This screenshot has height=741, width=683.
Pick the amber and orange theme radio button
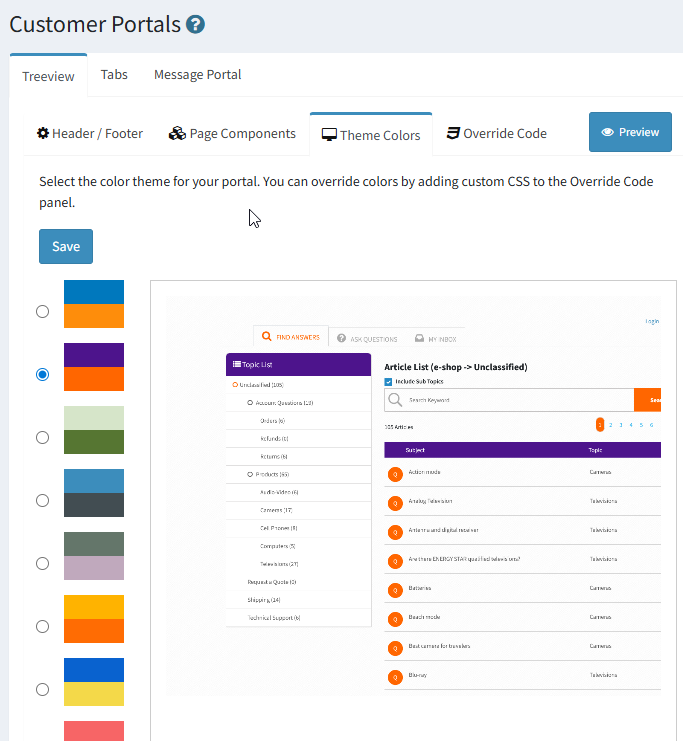tap(43, 627)
